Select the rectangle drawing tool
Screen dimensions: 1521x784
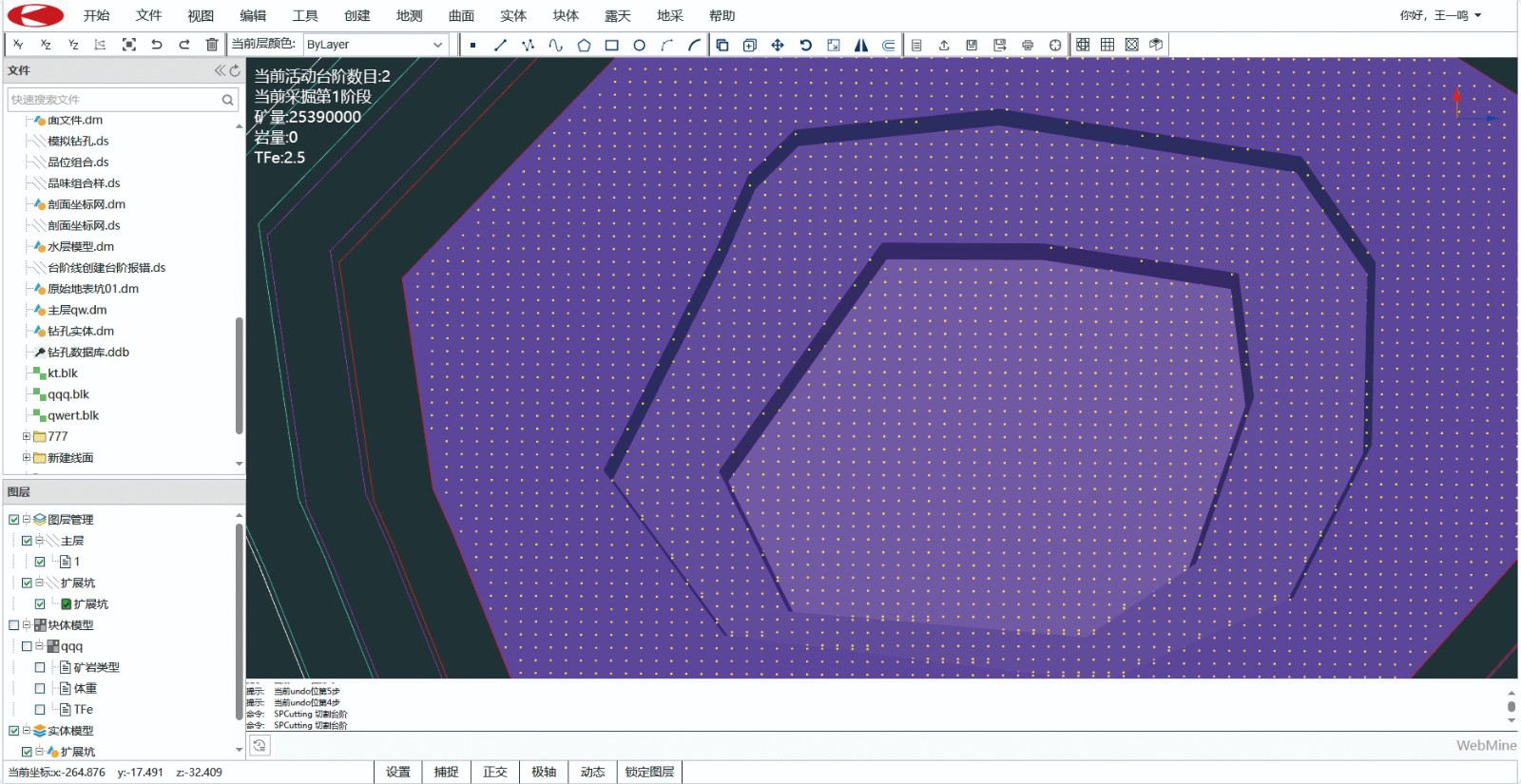click(x=611, y=45)
